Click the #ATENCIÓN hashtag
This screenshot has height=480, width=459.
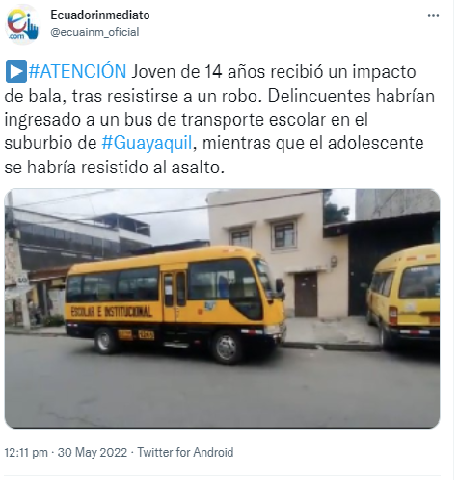(77, 71)
